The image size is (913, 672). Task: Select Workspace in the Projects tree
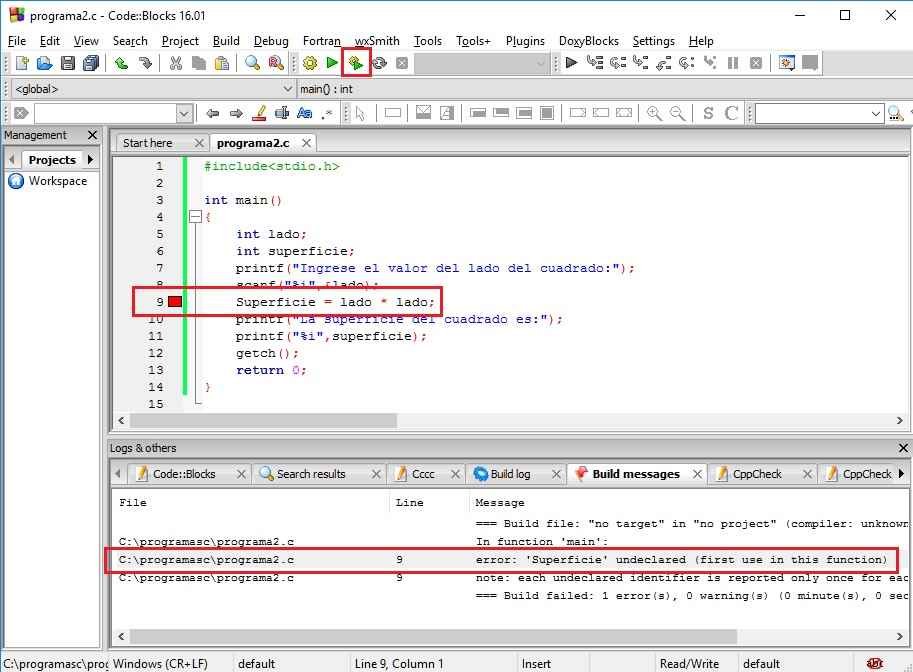(57, 181)
